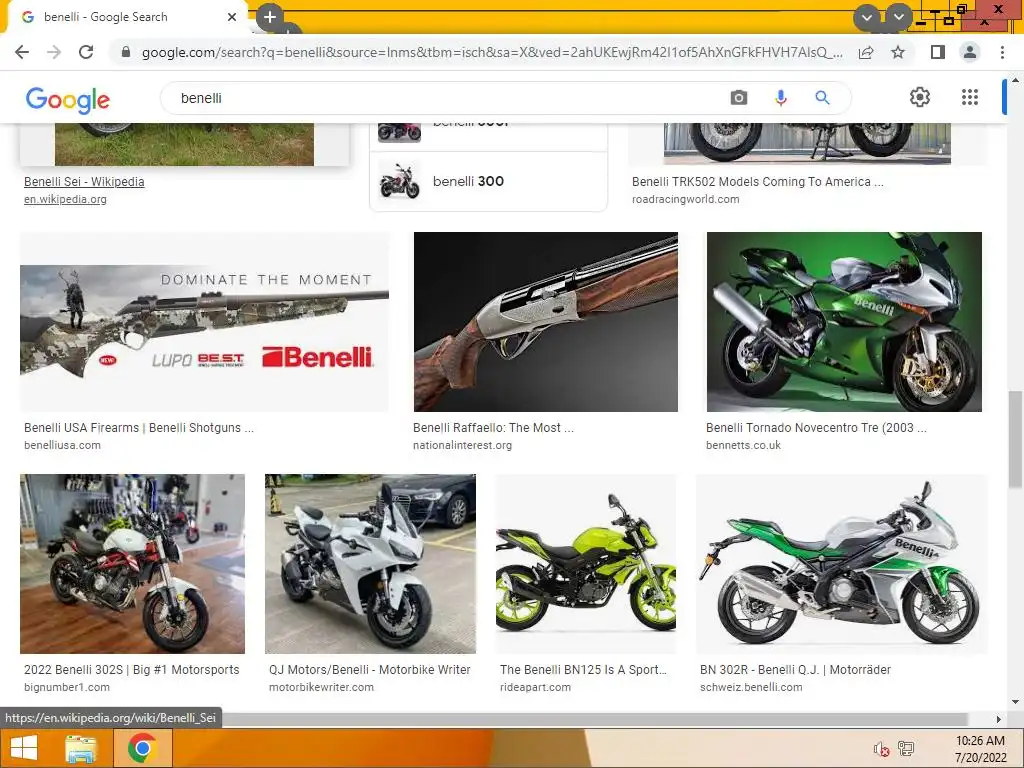Open 2022 Benelli 302S Big #1 Motorsports
The height and width of the screenshot is (768, 1024).
coord(132,669)
